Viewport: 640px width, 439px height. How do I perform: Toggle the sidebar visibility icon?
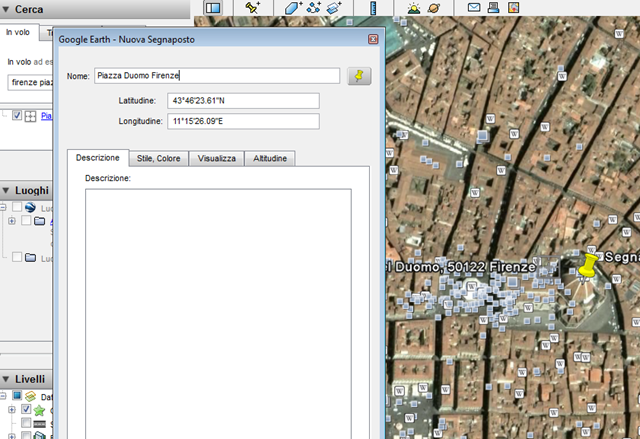[213, 8]
